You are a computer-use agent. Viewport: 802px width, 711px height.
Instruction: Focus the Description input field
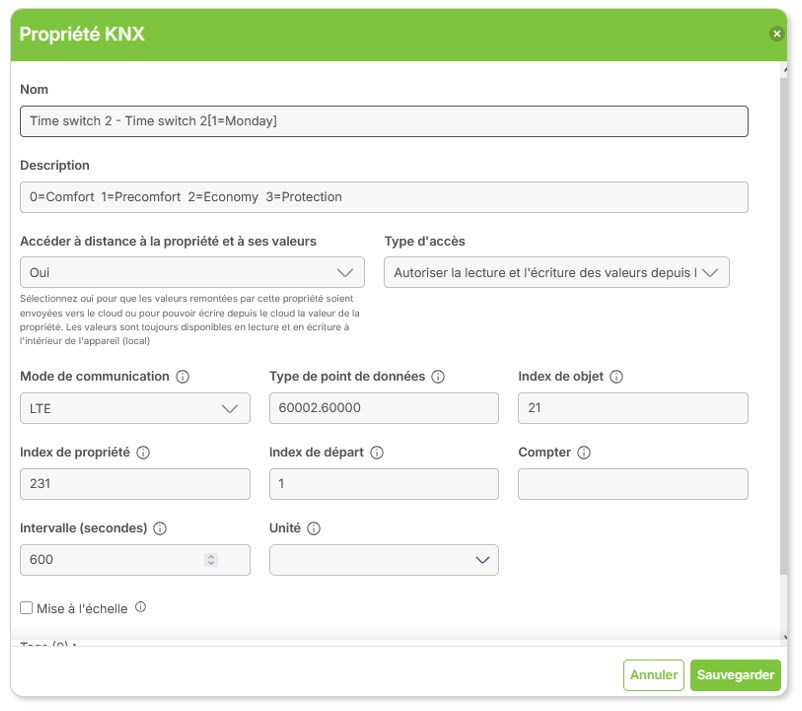pos(384,197)
